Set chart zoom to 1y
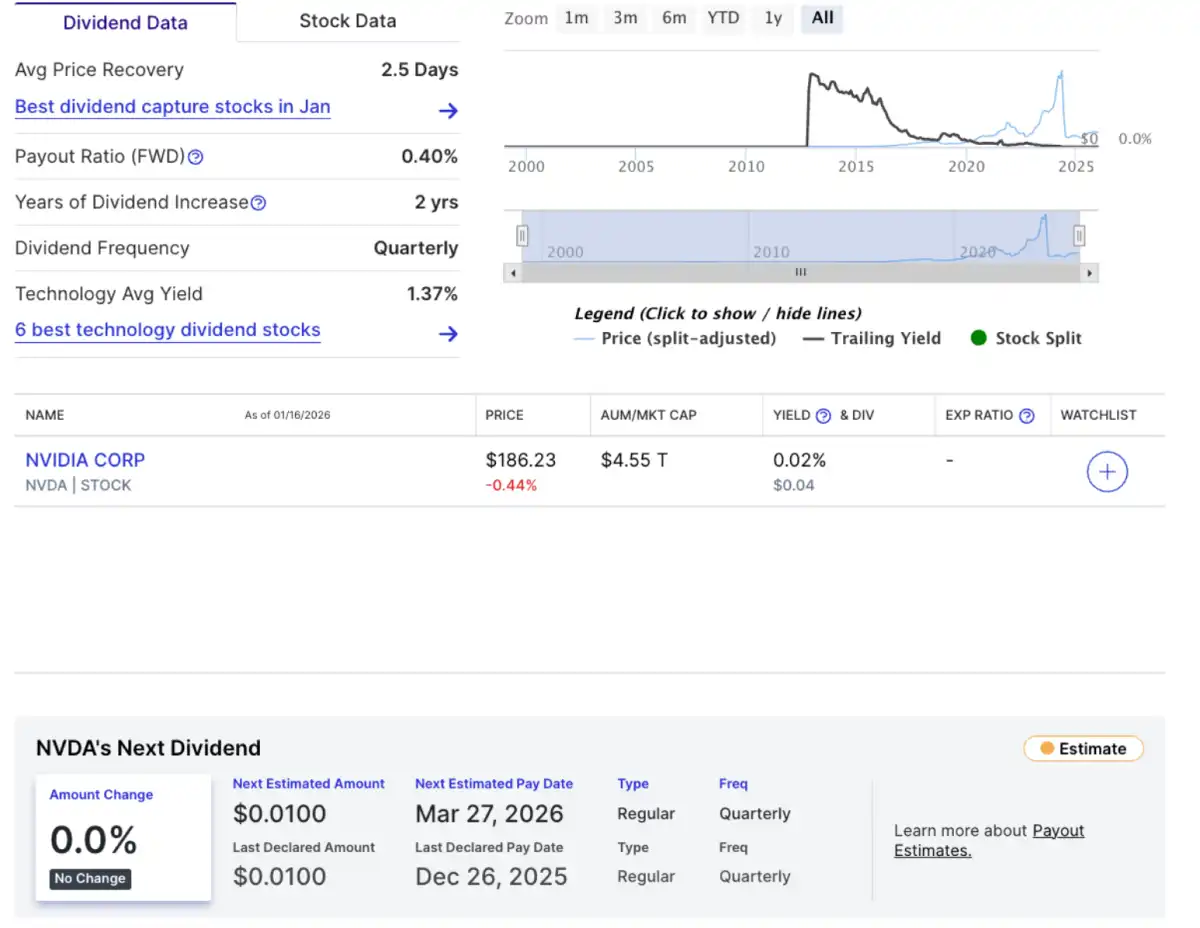This screenshot has height=928, width=1200. [773, 18]
